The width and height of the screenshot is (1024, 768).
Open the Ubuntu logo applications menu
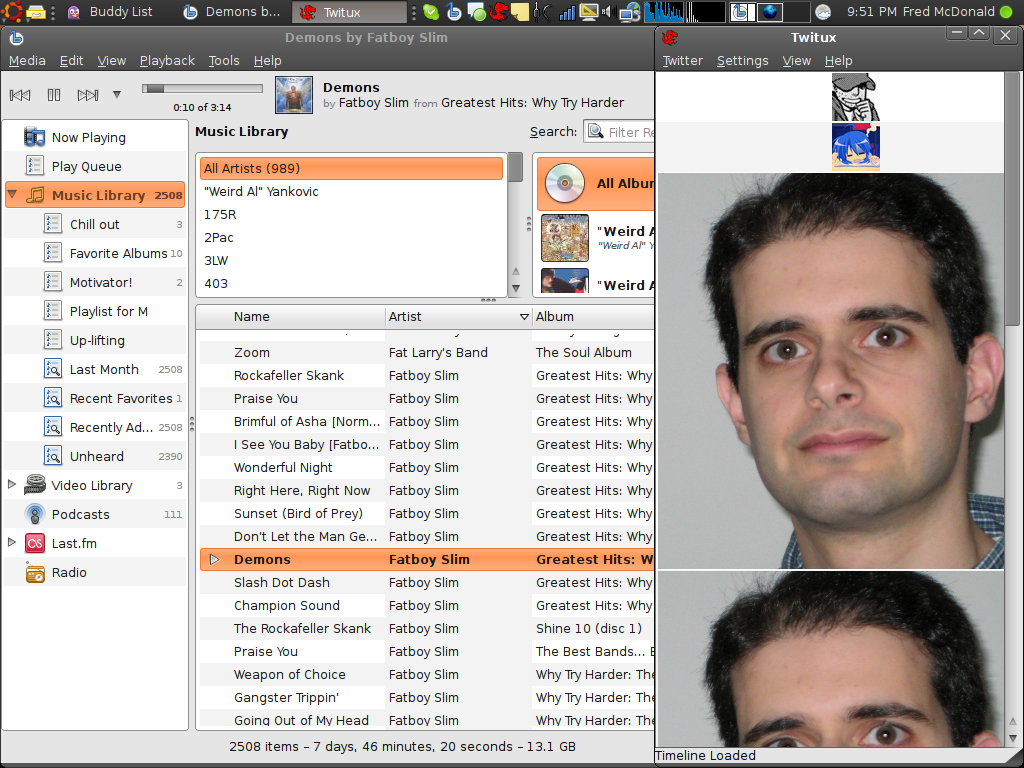(x=12, y=11)
